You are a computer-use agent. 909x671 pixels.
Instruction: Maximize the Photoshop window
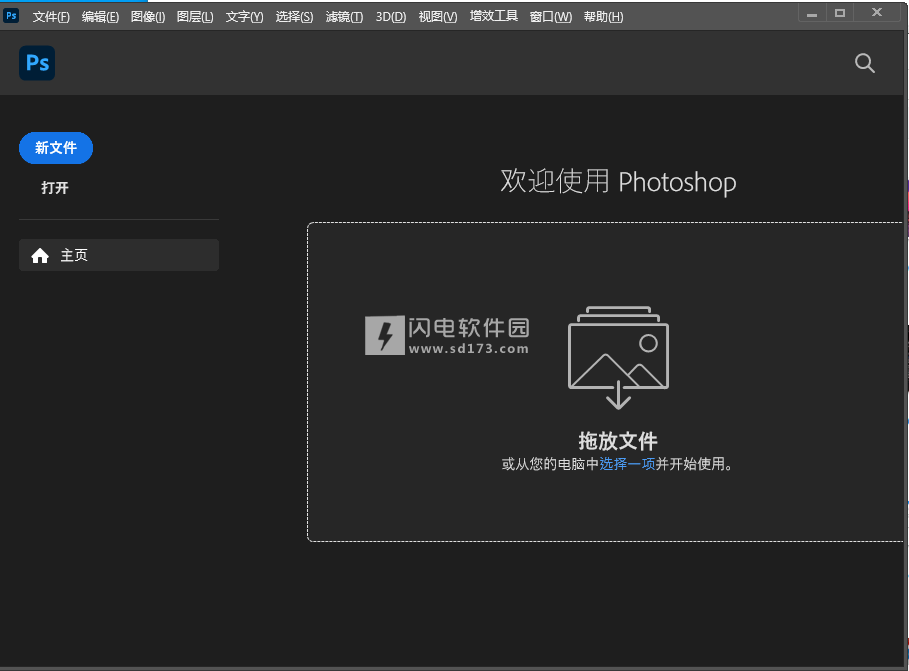tap(839, 13)
